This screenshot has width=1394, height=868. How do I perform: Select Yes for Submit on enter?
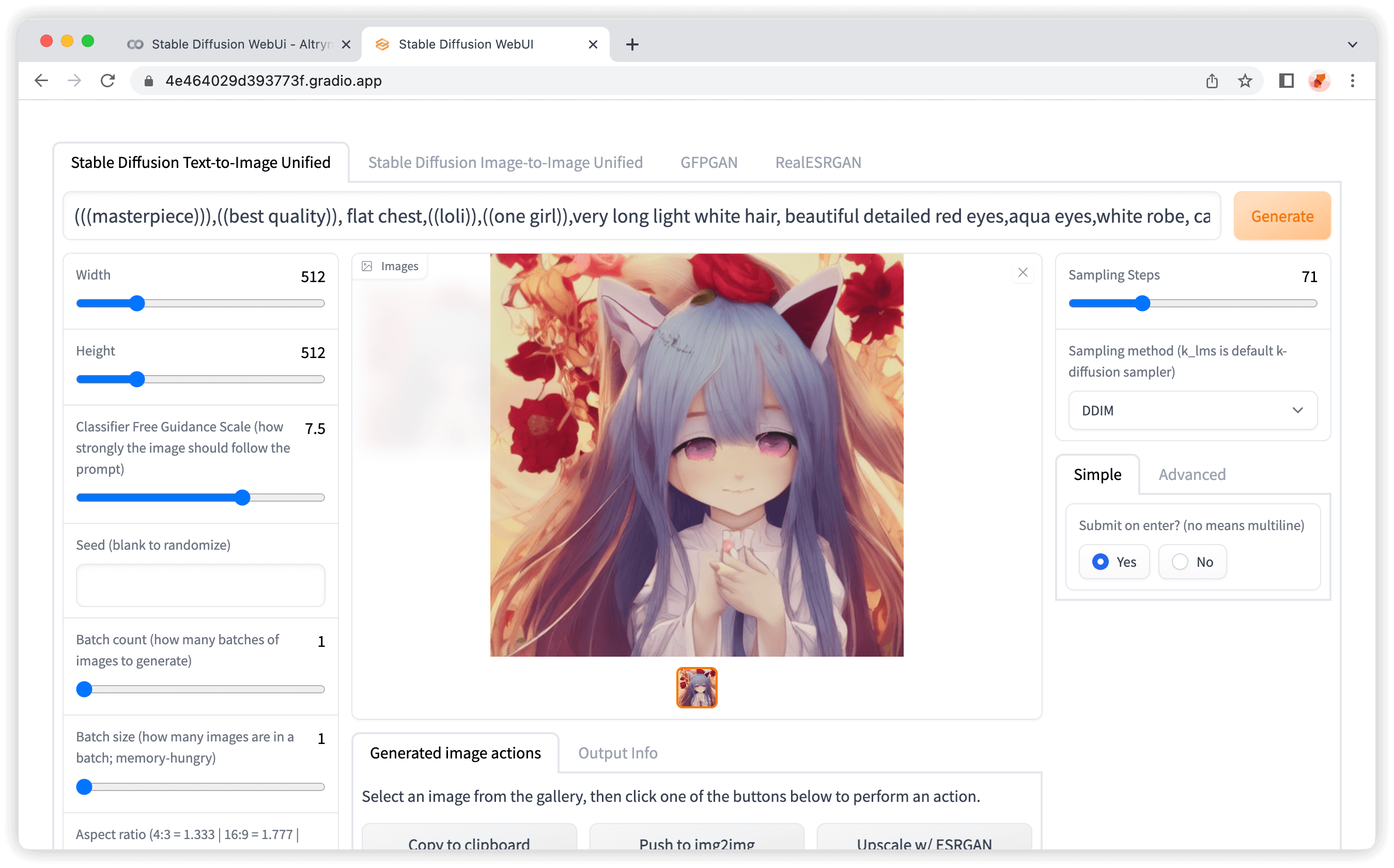coord(1114,562)
